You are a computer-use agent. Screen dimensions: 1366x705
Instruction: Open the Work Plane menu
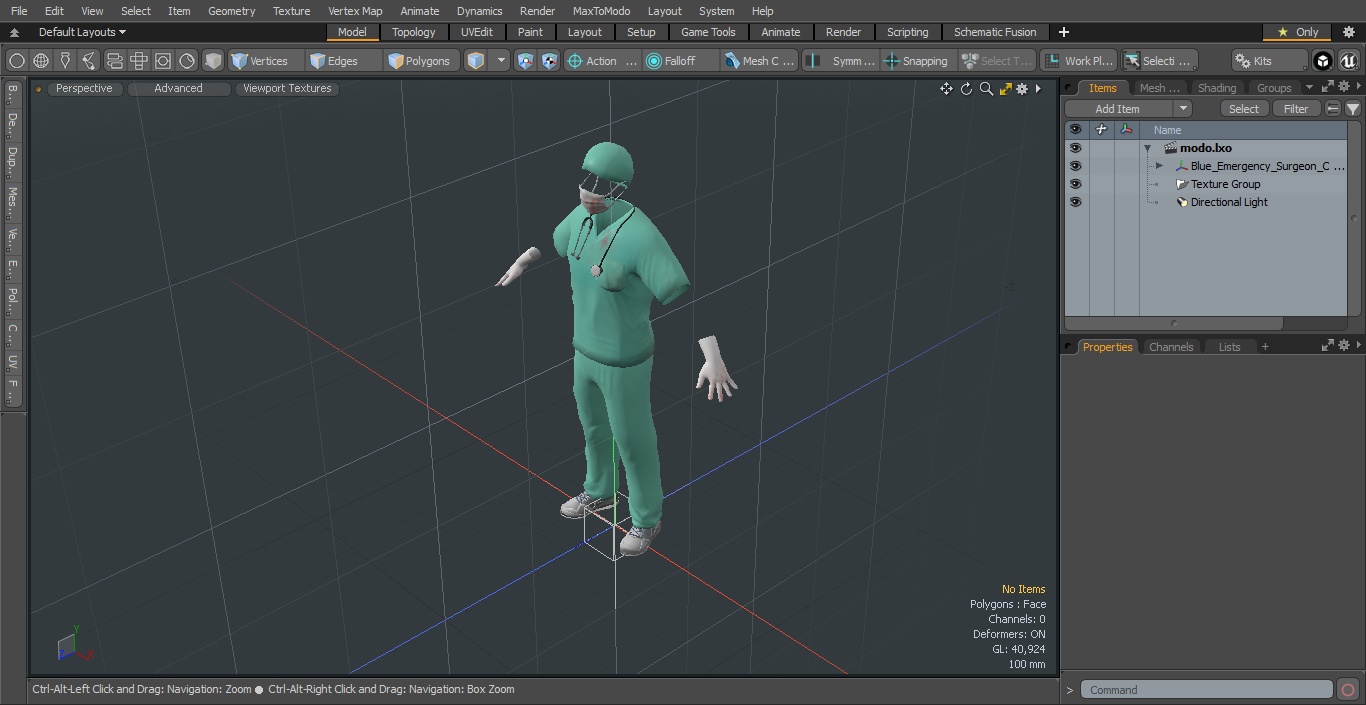coord(1078,61)
